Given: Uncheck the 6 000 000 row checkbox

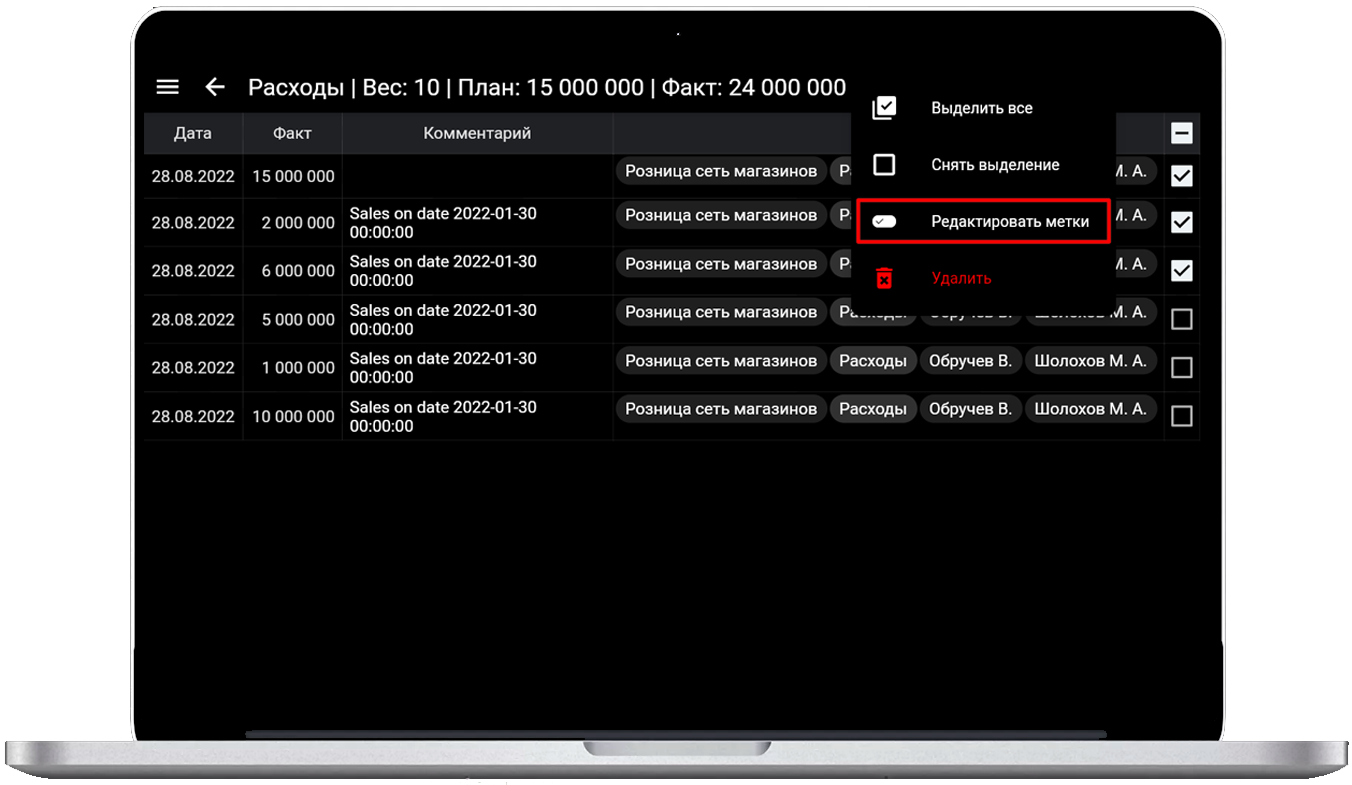Looking at the screenshot, I should coord(1181,271).
